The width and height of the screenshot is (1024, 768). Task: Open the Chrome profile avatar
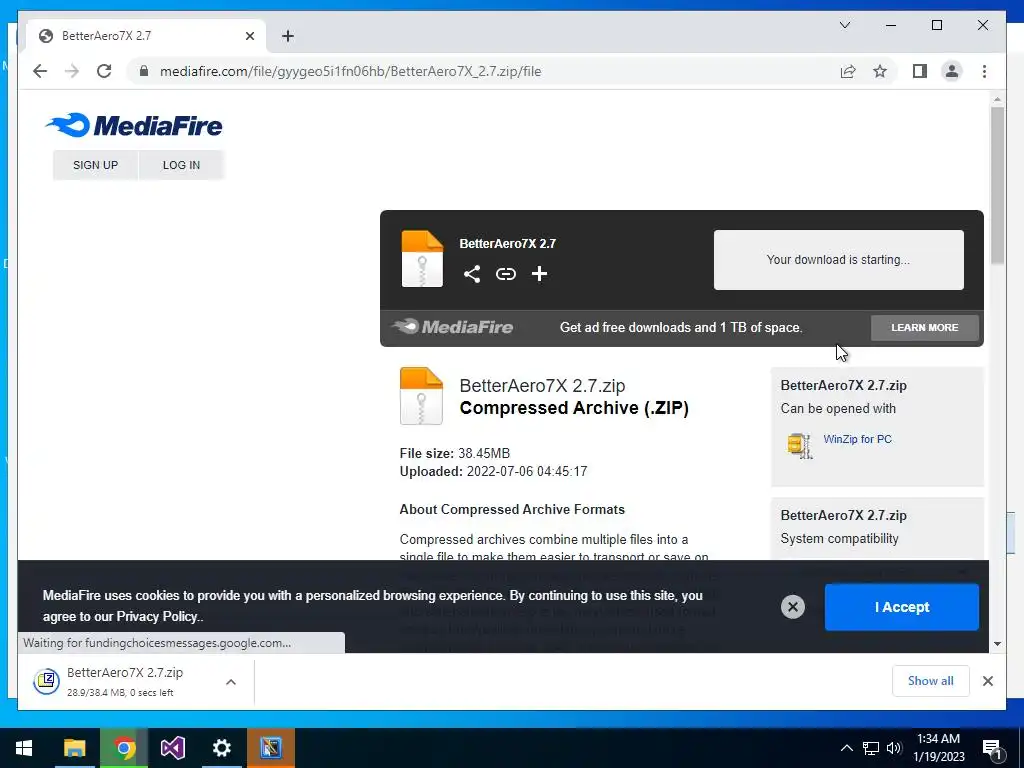[952, 71]
